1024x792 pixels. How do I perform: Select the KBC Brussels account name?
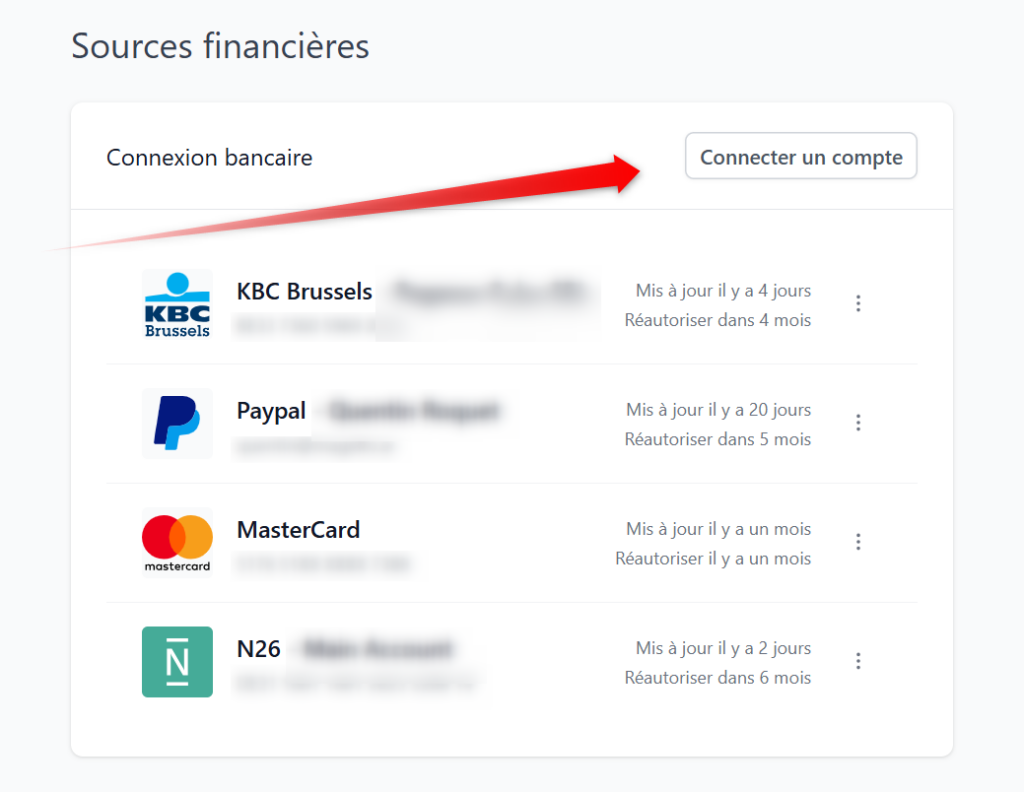click(304, 292)
